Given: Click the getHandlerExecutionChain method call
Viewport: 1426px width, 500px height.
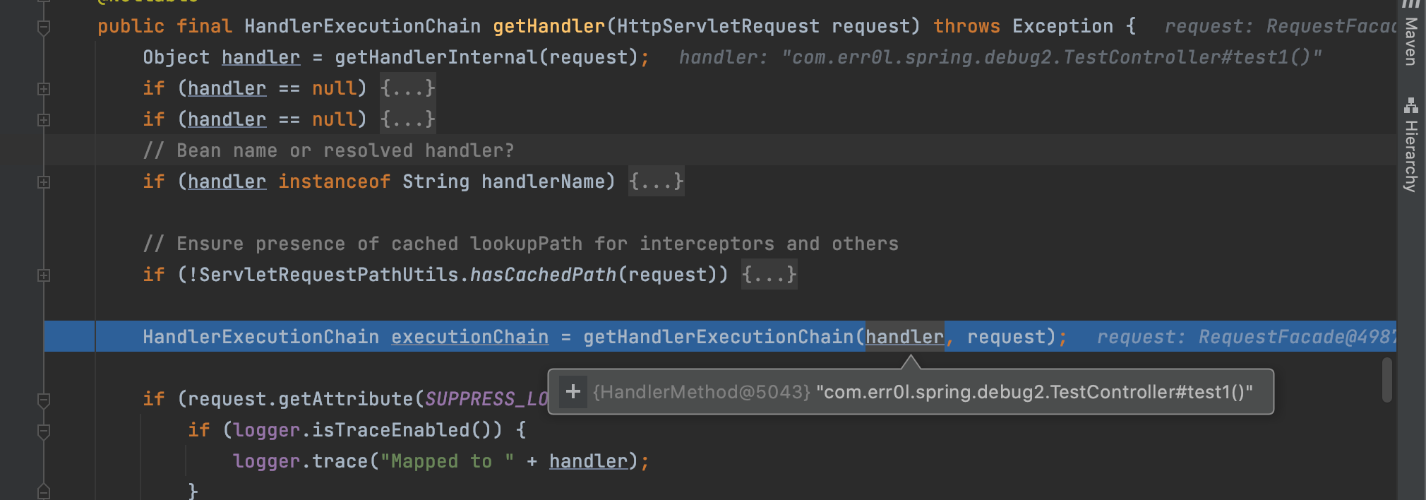Looking at the screenshot, I should (x=719, y=337).
